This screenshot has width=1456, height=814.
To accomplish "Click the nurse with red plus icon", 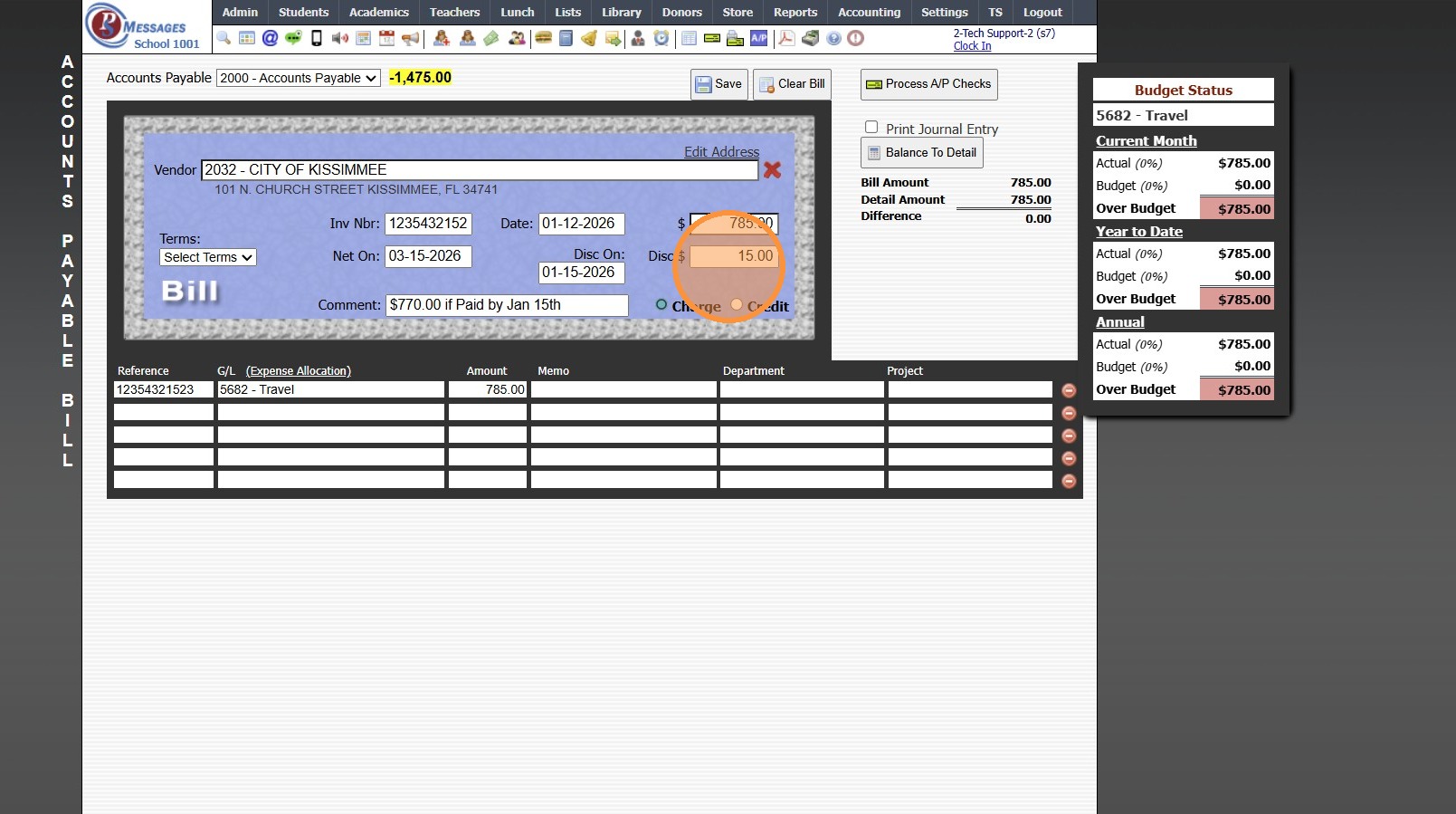I will tap(442, 38).
